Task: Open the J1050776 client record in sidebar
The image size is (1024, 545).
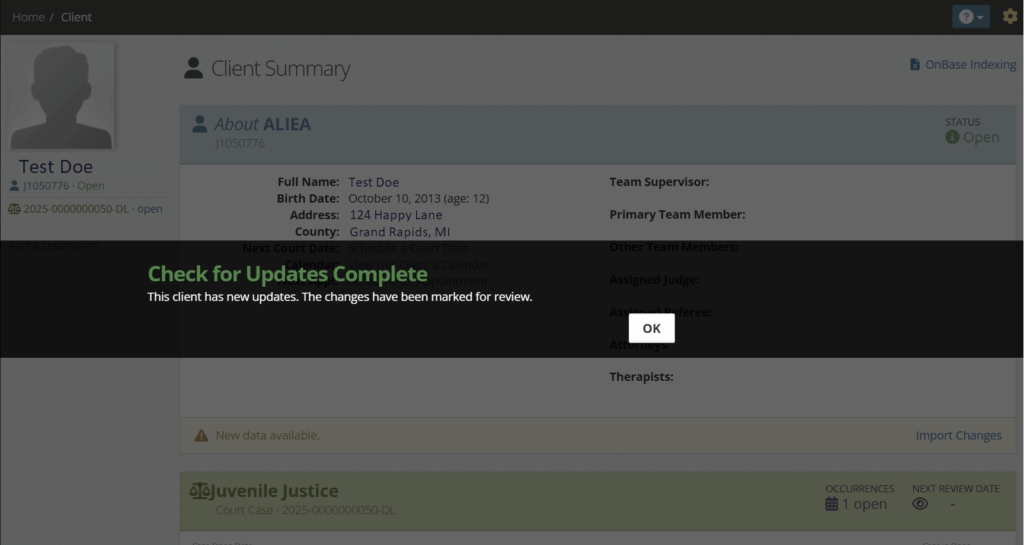Action: point(56,186)
